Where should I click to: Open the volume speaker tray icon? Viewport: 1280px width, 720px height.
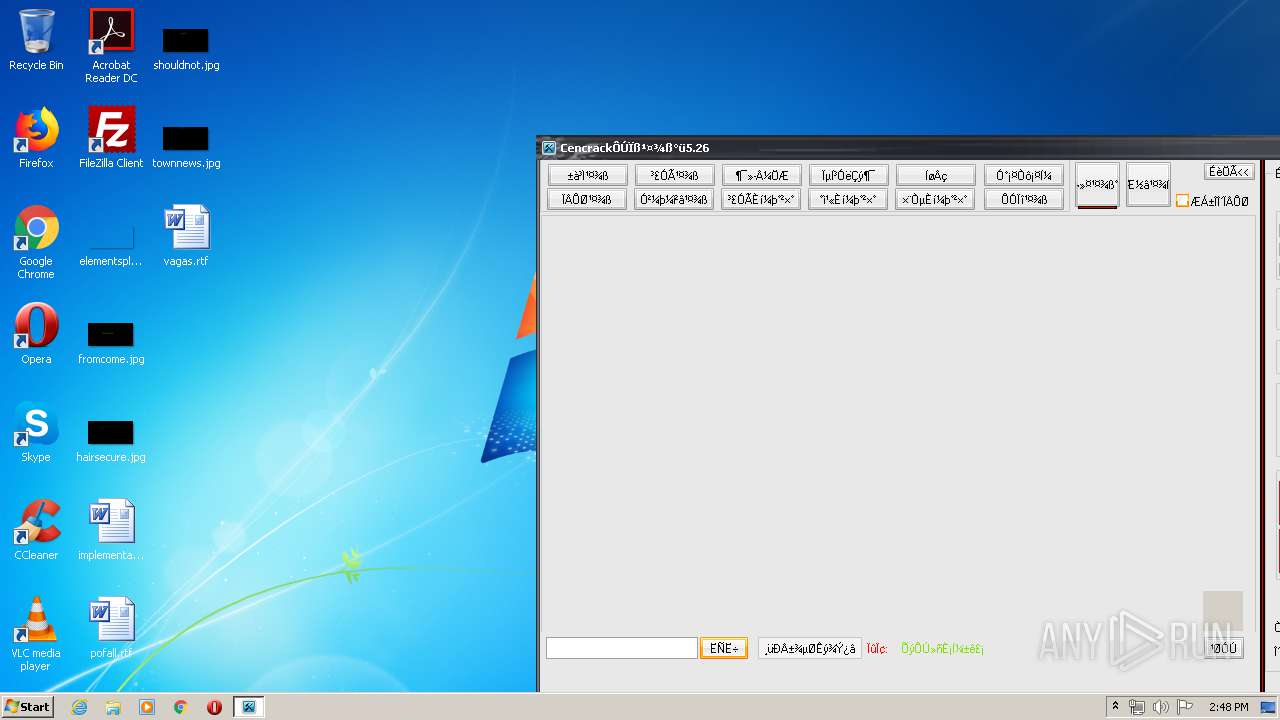(x=1161, y=707)
